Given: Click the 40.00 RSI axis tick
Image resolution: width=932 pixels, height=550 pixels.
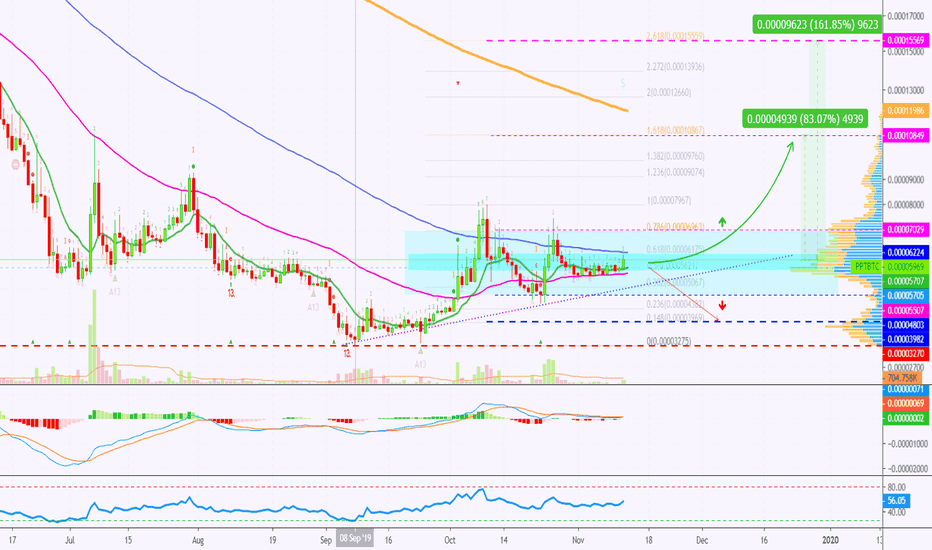Looking at the screenshot, I should tap(897, 512).
